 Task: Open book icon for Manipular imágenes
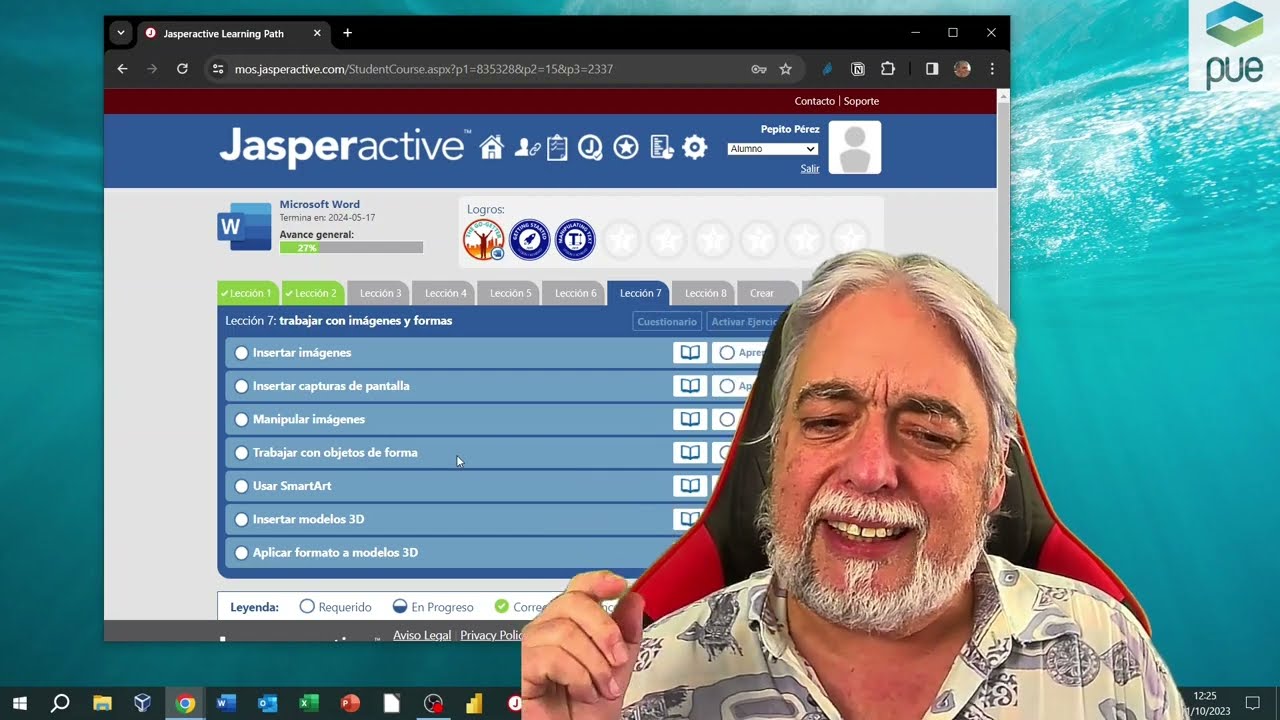coord(690,419)
